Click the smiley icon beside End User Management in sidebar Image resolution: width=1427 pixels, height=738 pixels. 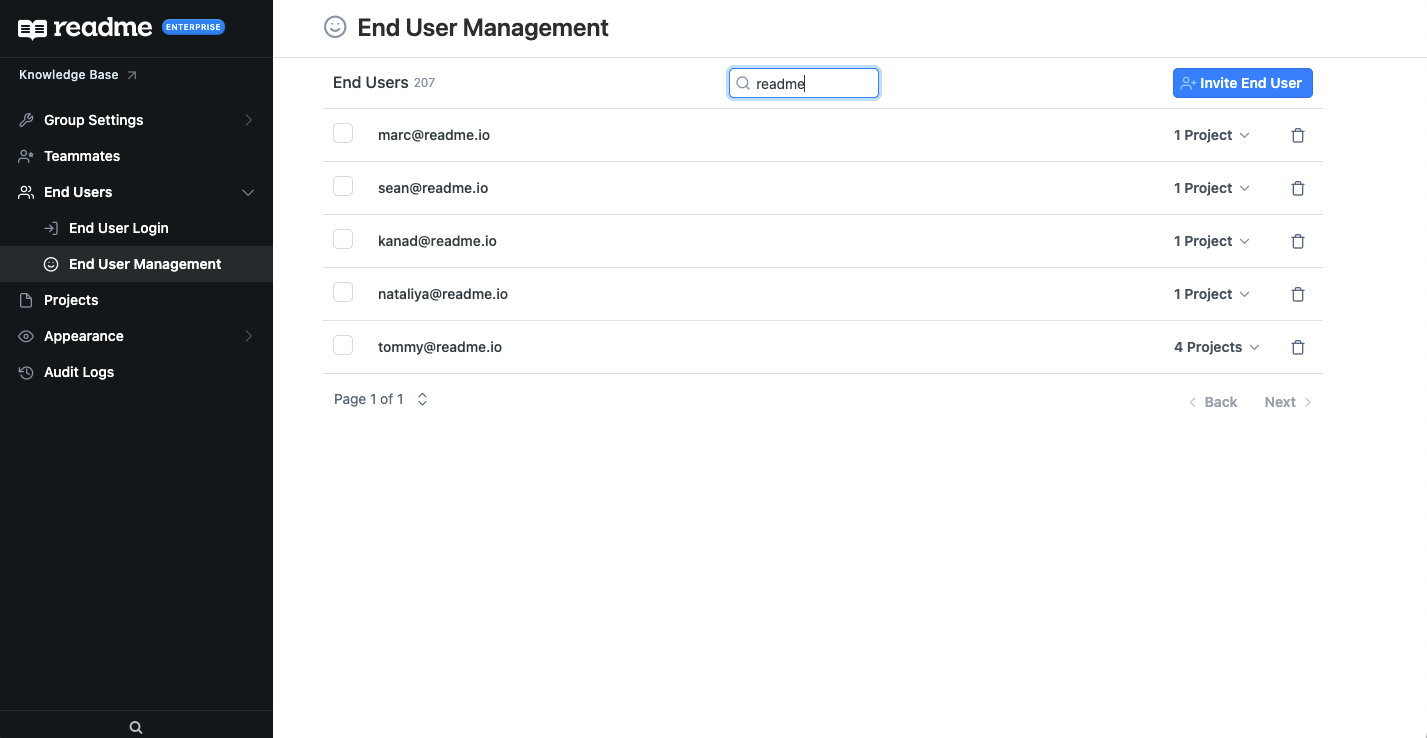tap(51, 264)
